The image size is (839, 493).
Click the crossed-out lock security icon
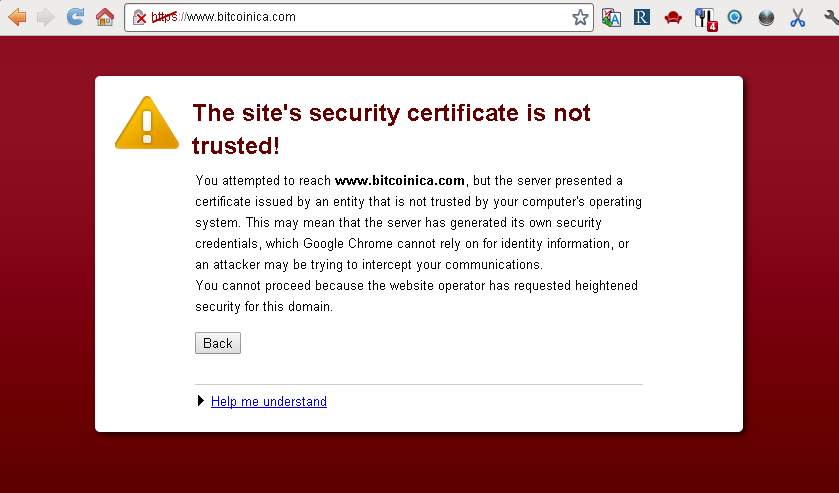coord(139,18)
